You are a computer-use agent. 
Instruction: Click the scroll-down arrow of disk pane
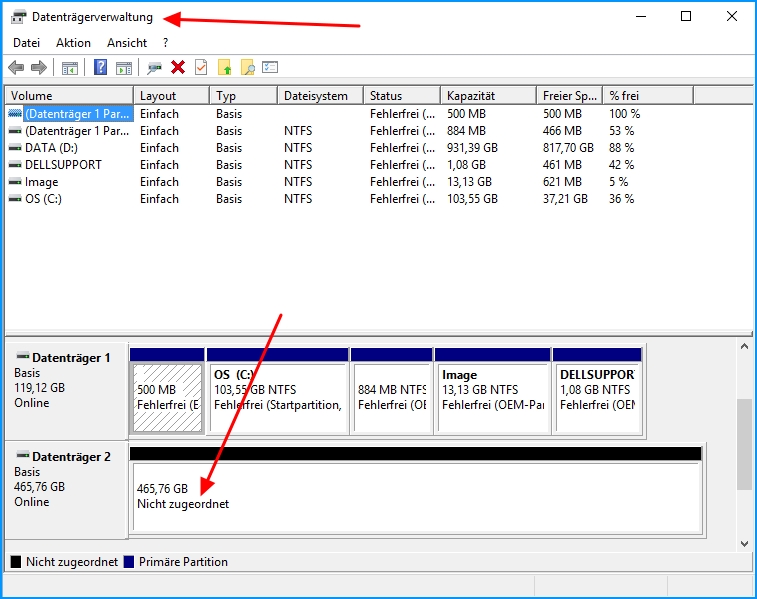tap(744, 543)
